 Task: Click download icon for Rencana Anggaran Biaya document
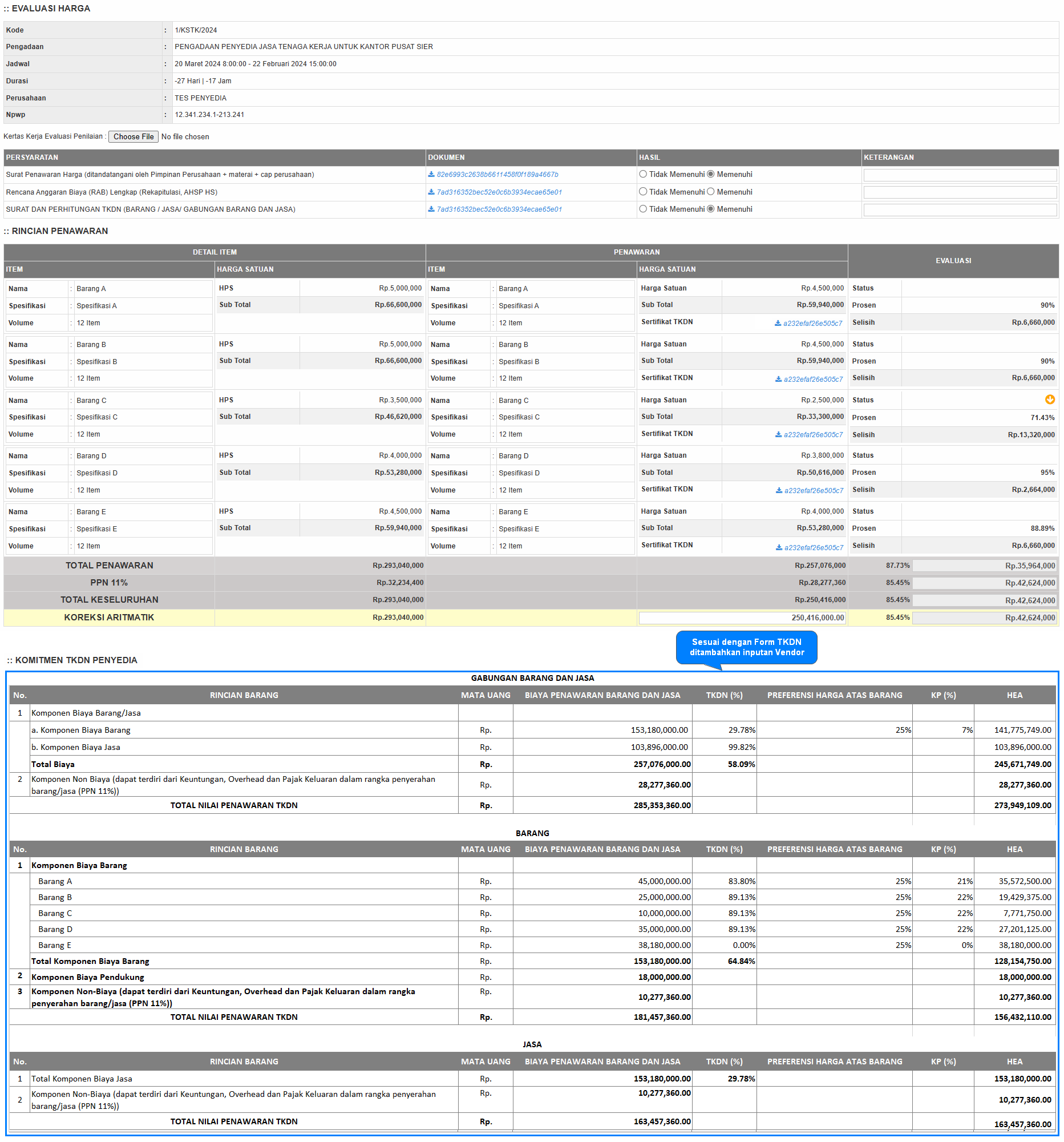[431, 192]
